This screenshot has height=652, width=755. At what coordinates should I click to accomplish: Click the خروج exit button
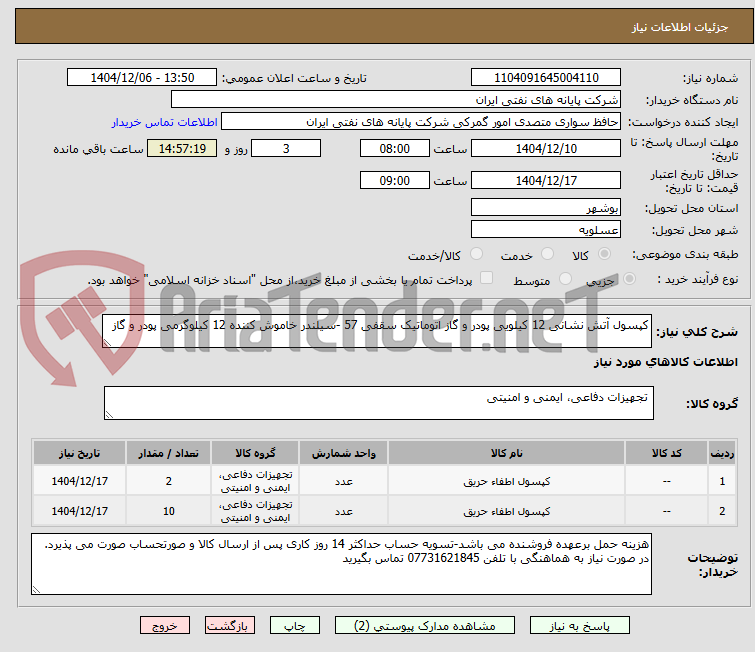[165, 626]
